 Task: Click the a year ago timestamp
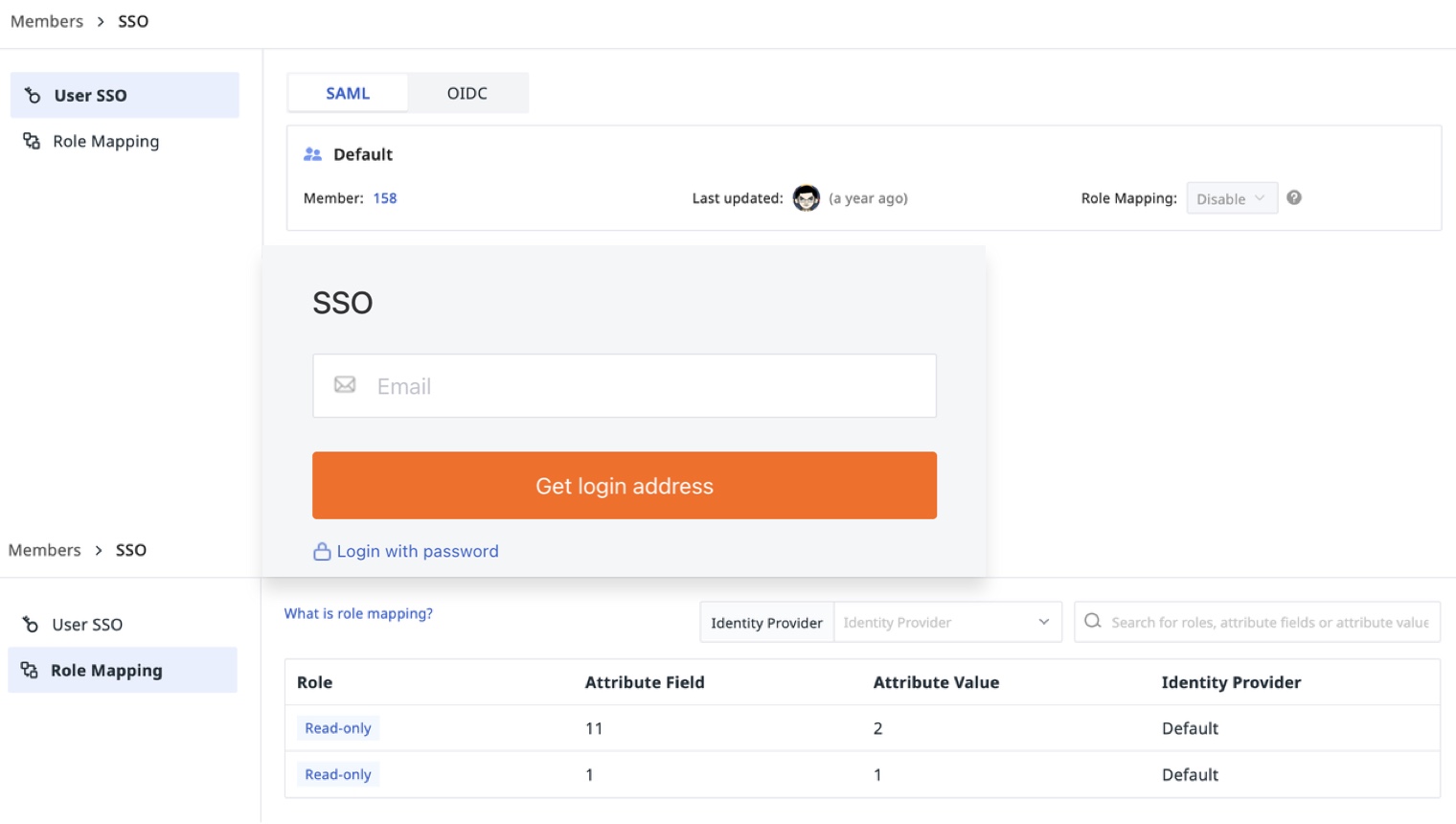coord(868,198)
